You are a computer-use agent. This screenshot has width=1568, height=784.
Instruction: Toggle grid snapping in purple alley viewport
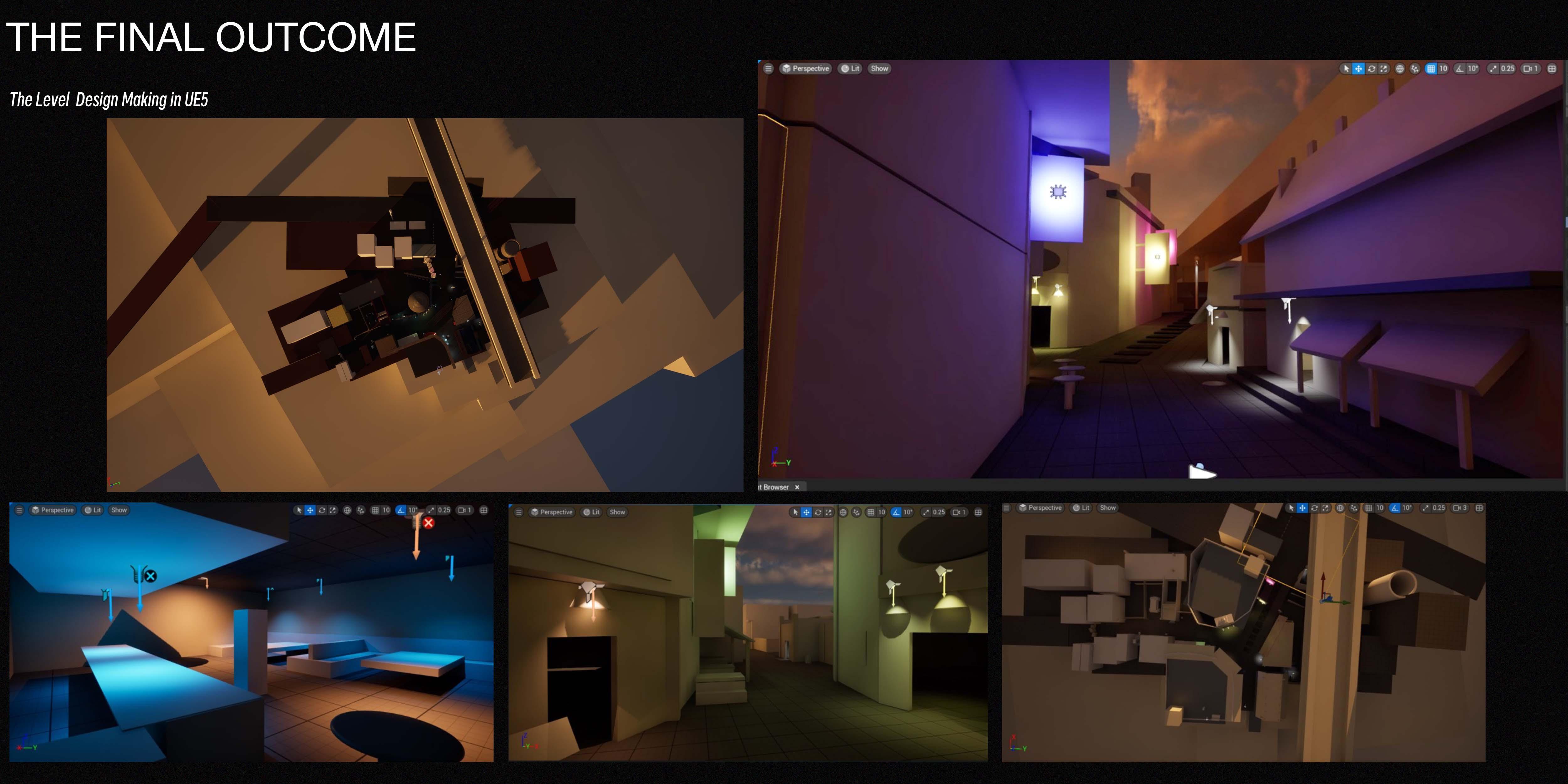(x=1430, y=69)
